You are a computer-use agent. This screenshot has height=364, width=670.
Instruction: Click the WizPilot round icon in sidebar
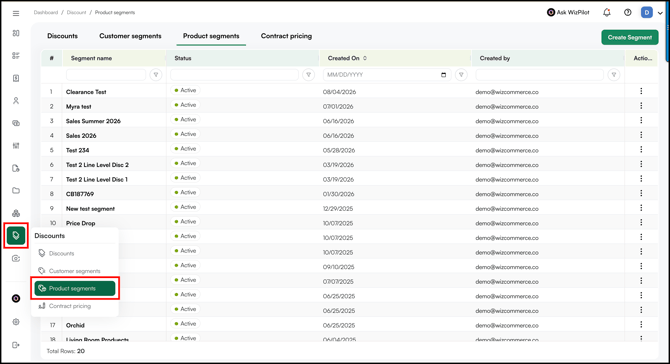tap(16, 298)
